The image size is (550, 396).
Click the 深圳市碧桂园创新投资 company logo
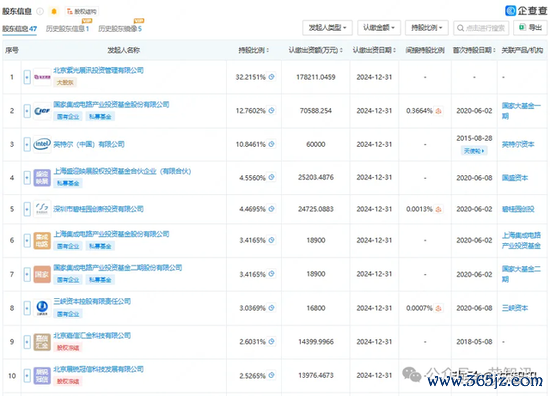(42, 209)
